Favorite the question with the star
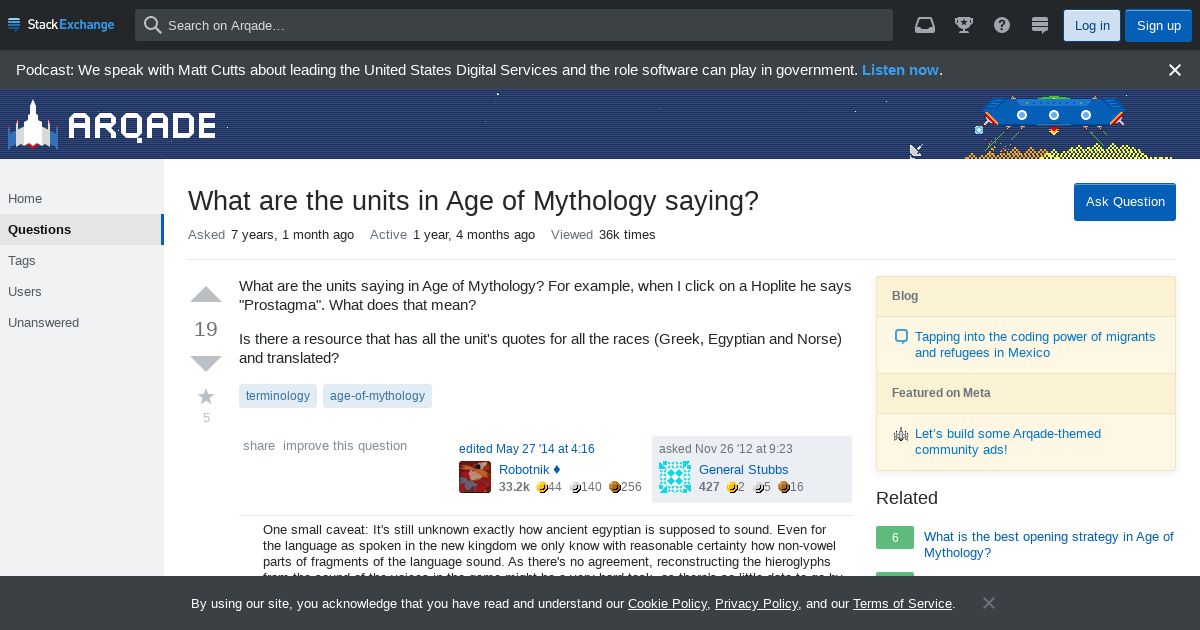The width and height of the screenshot is (1200, 630). point(206,396)
